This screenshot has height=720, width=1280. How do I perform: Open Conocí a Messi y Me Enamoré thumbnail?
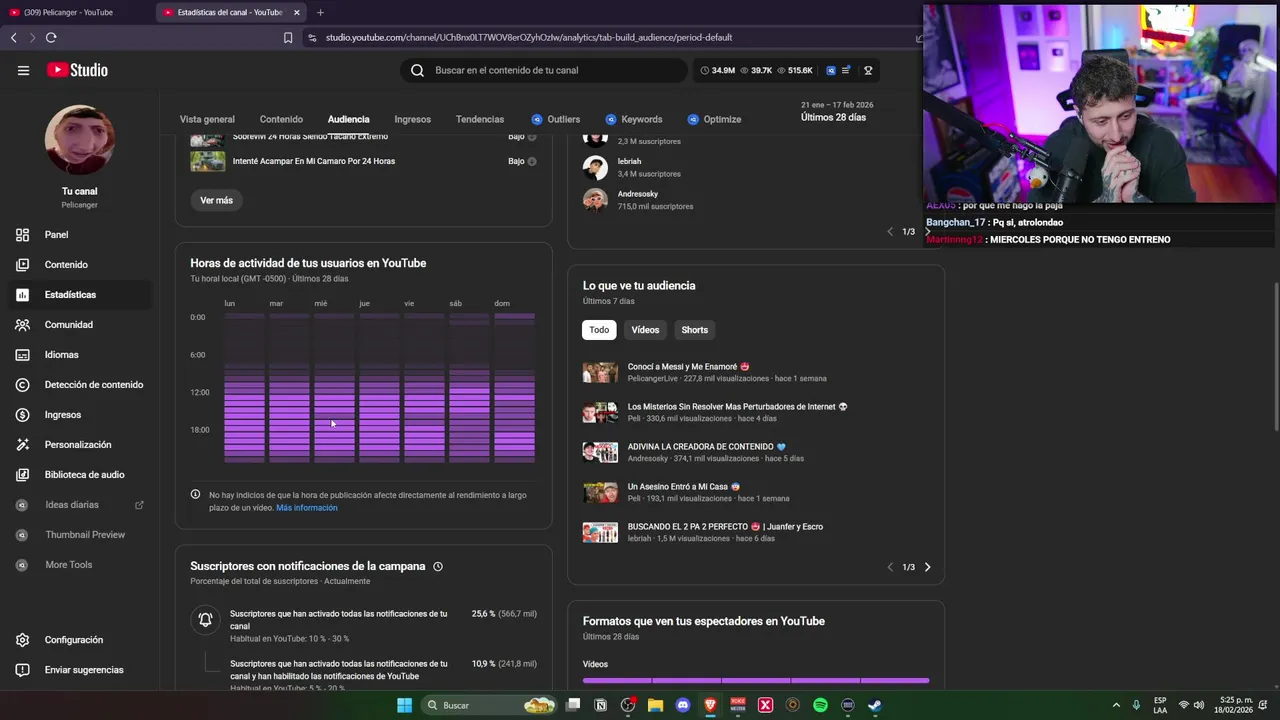[x=600, y=373]
